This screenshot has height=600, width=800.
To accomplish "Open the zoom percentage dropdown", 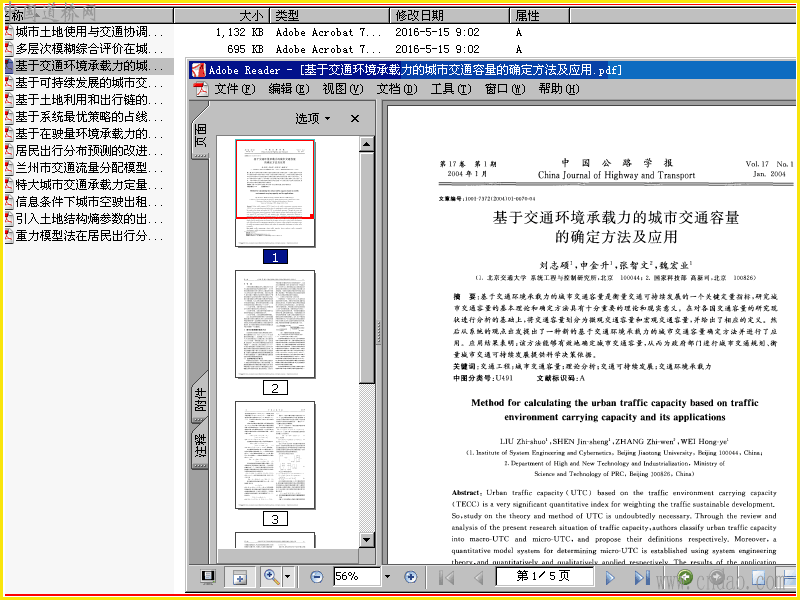I will [387, 577].
